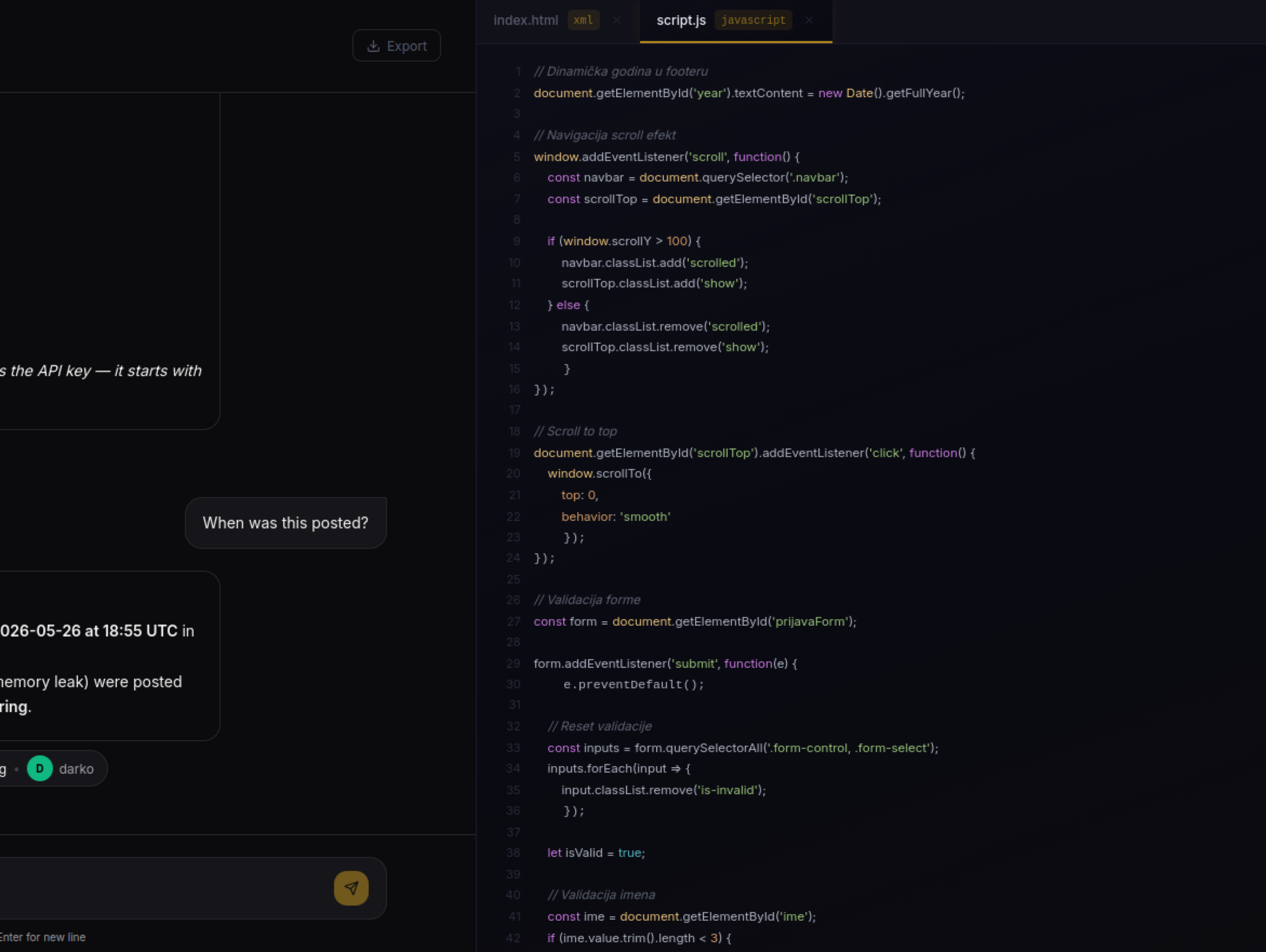Click the comment 'Scroll to top'
Screen dimensions: 1266x952
575,431
